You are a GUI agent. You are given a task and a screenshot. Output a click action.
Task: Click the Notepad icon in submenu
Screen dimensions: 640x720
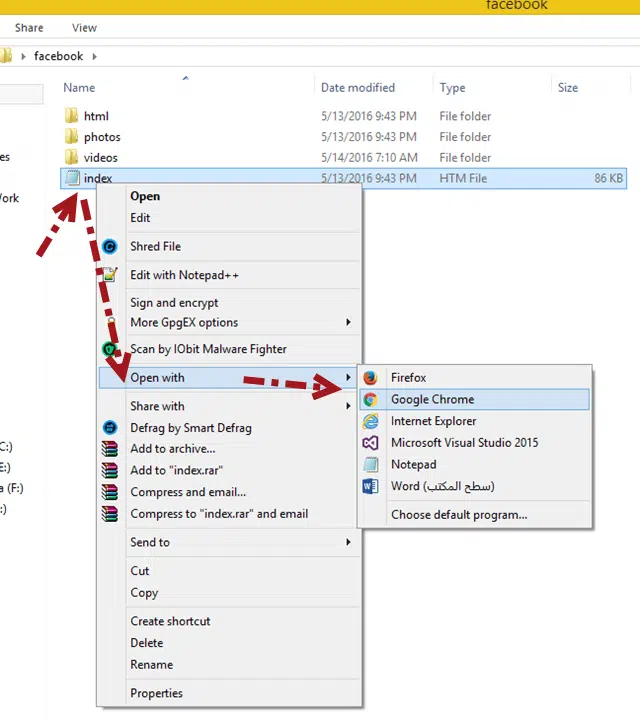tap(370, 464)
